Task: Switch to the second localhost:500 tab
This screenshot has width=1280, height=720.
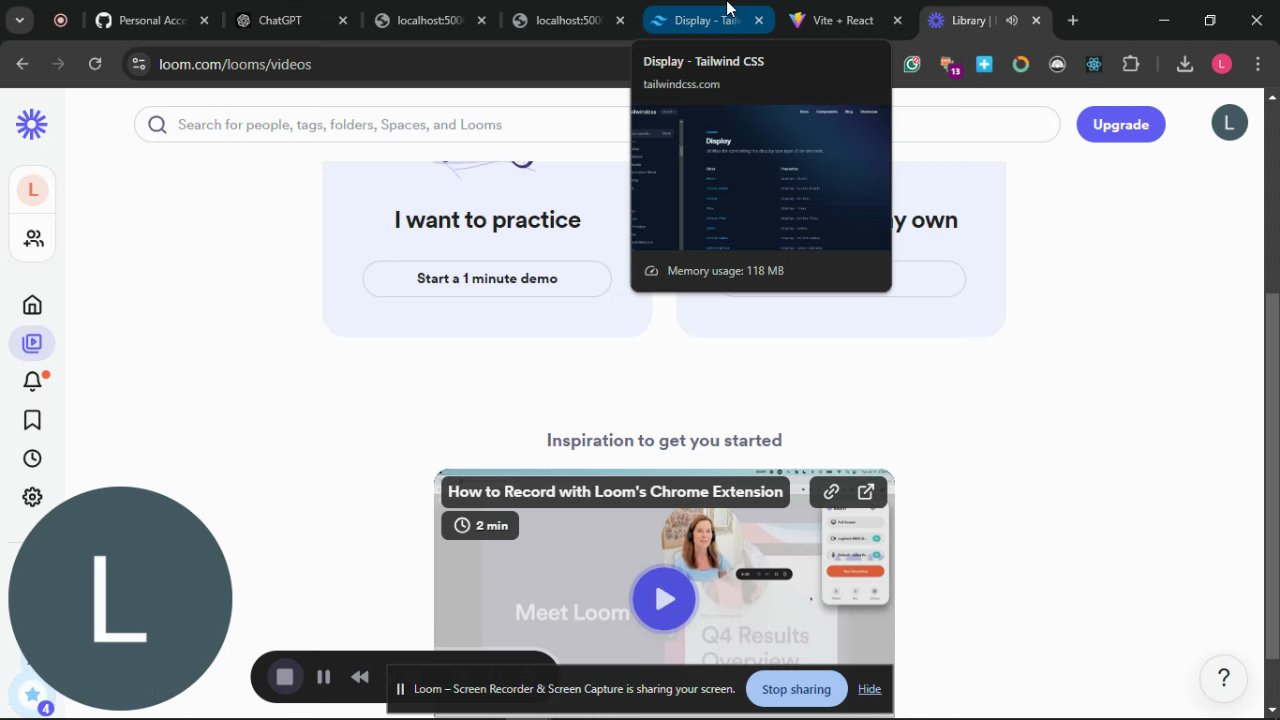Action: pos(568,20)
